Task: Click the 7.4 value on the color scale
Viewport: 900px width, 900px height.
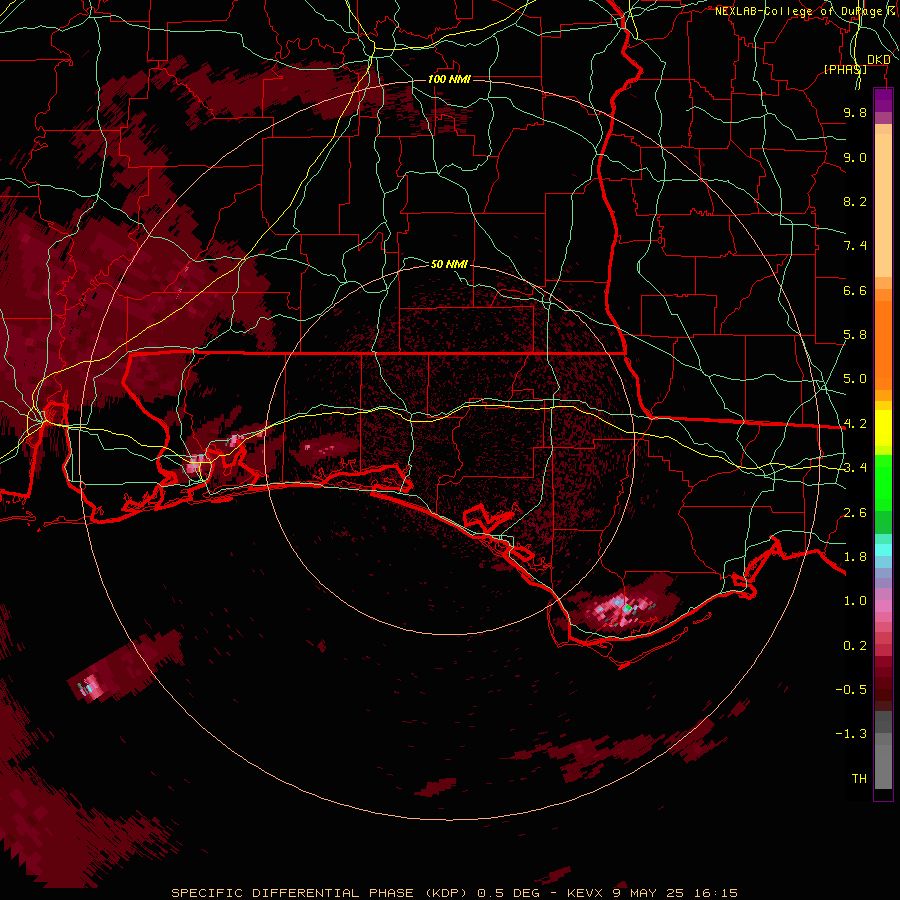Action: coord(855,246)
